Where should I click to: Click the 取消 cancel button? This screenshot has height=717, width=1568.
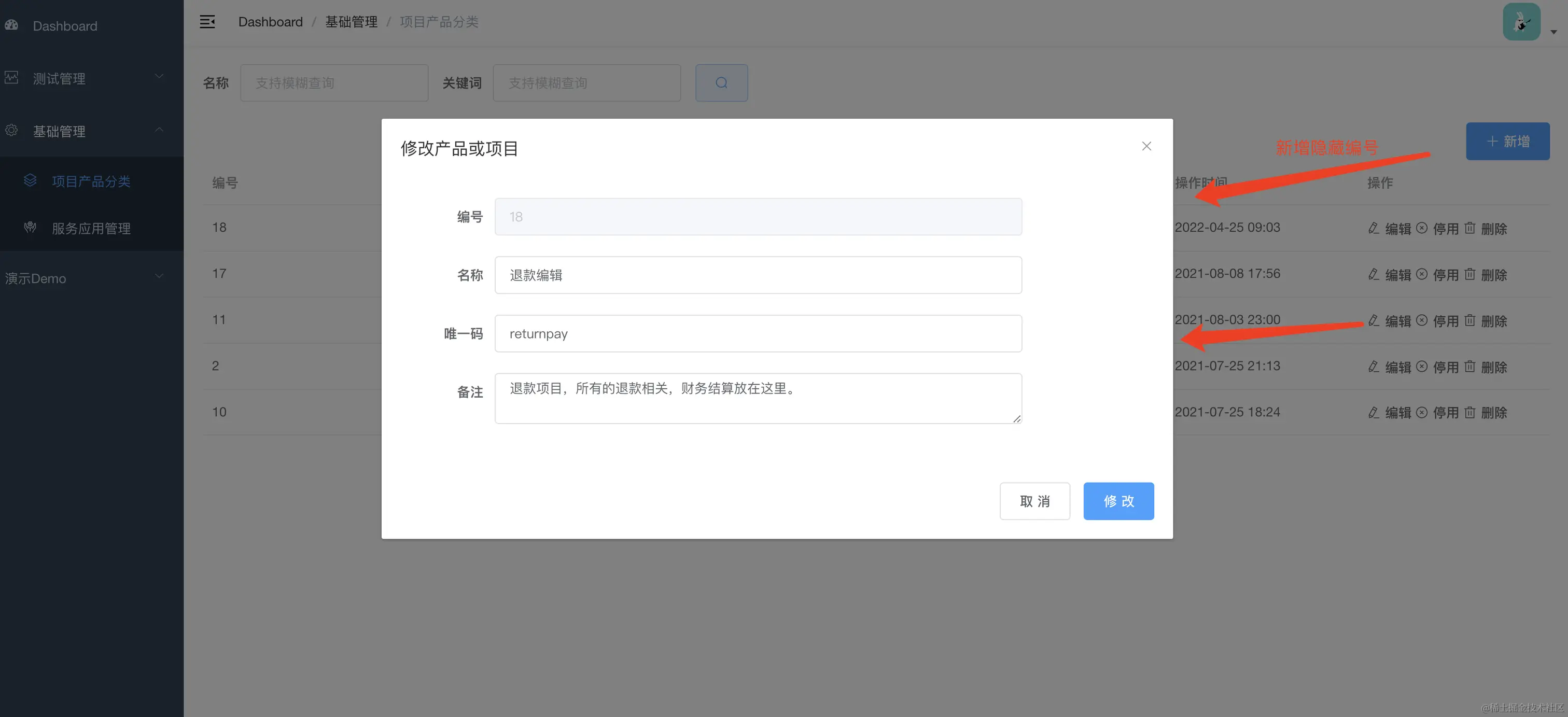(1034, 501)
